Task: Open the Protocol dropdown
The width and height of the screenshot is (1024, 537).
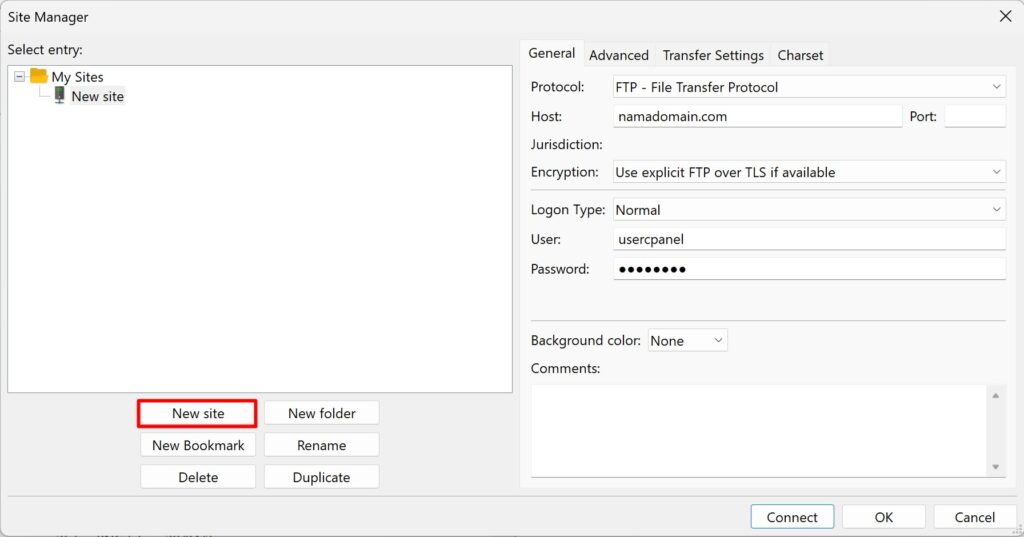Action: pyautogui.click(x=809, y=87)
